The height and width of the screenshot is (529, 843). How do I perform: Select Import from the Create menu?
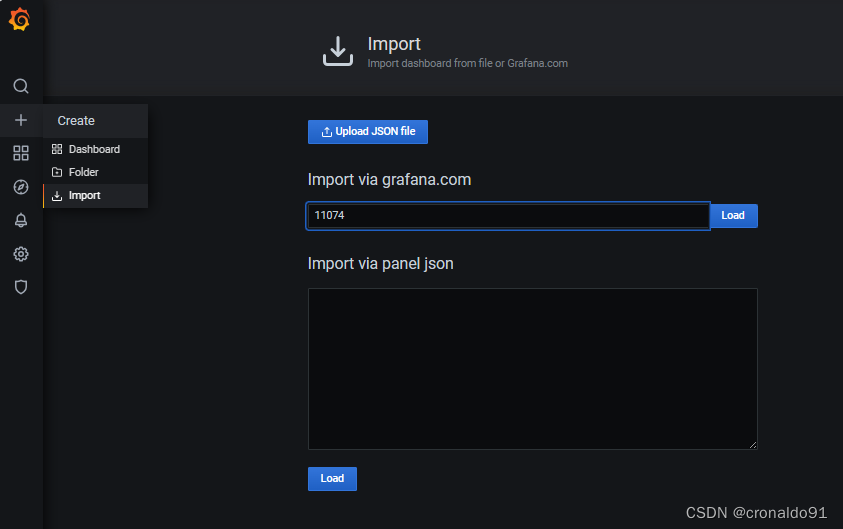pyautogui.click(x=95, y=196)
